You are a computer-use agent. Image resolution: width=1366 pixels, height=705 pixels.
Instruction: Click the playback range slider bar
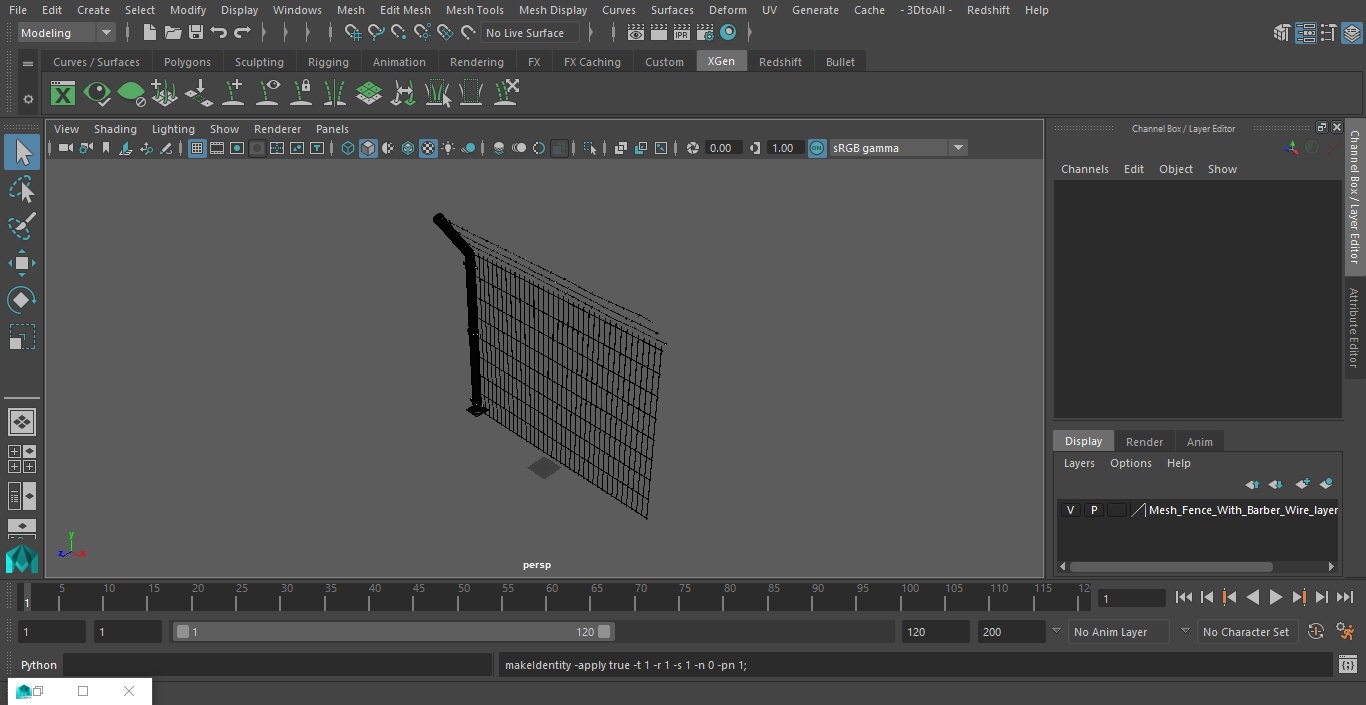[x=393, y=632]
